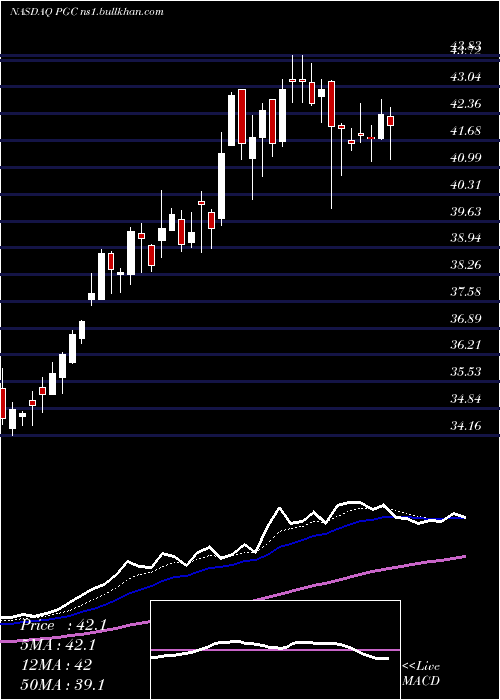Pick the 38.94 price label
The height and width of the screenshot is (700, 500).
click(466, 238)
